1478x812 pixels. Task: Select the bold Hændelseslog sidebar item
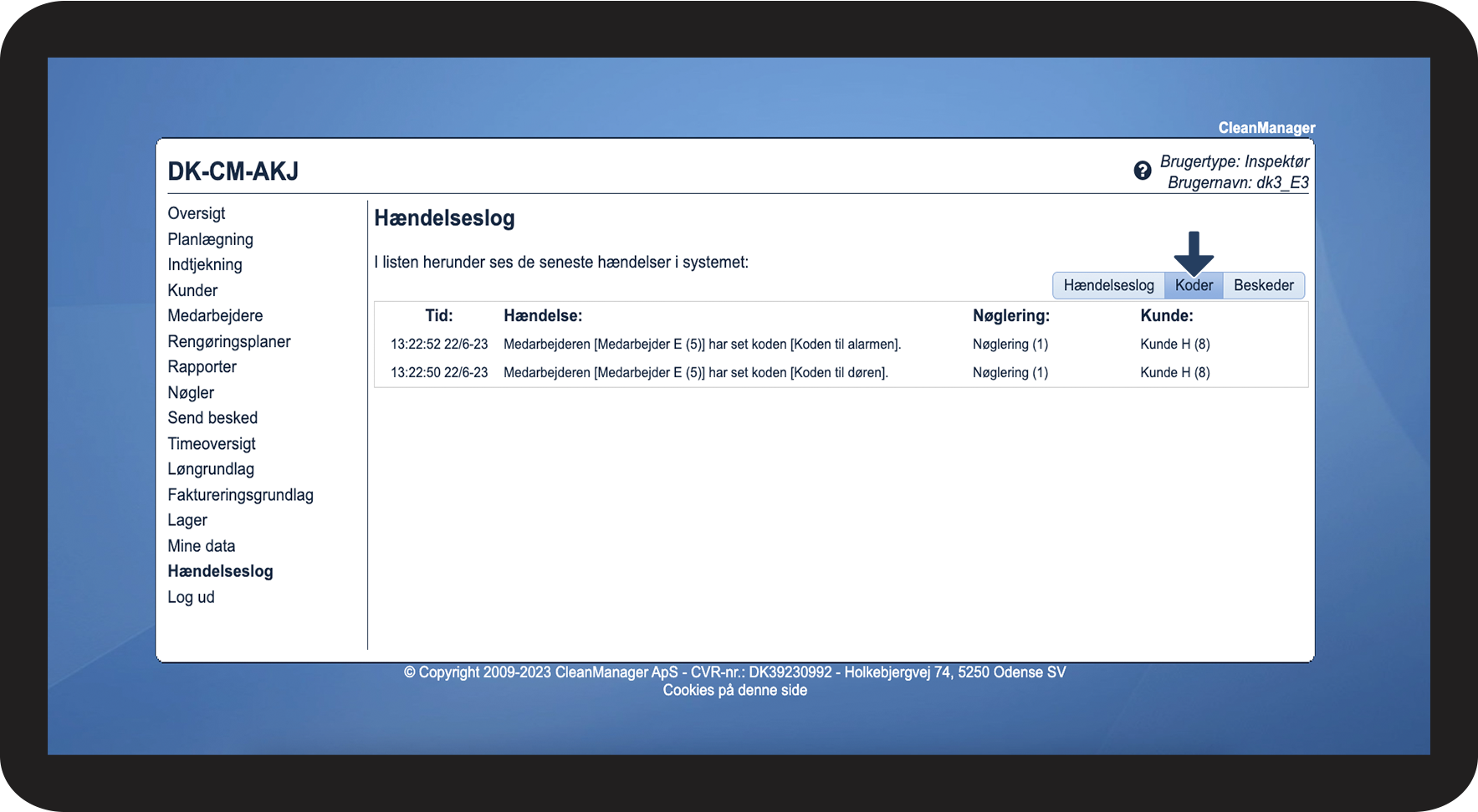[x=220, y=571]
